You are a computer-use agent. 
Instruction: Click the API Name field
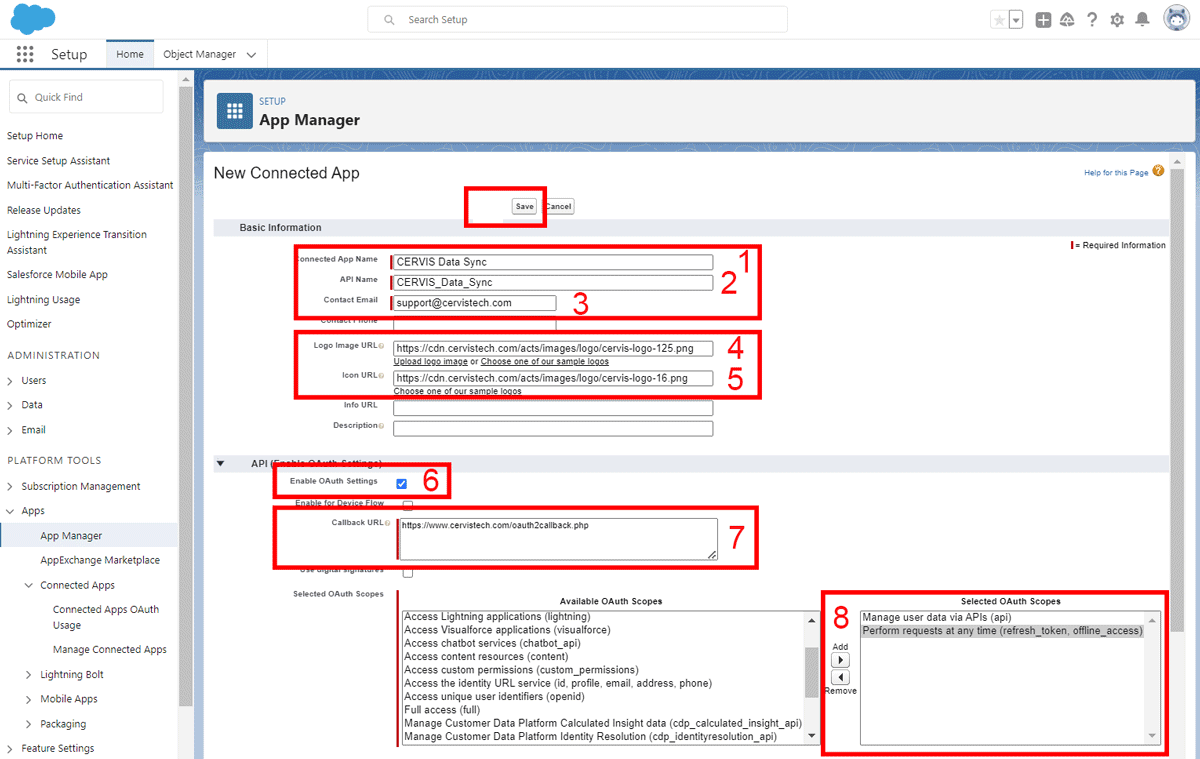coord(553,282)
